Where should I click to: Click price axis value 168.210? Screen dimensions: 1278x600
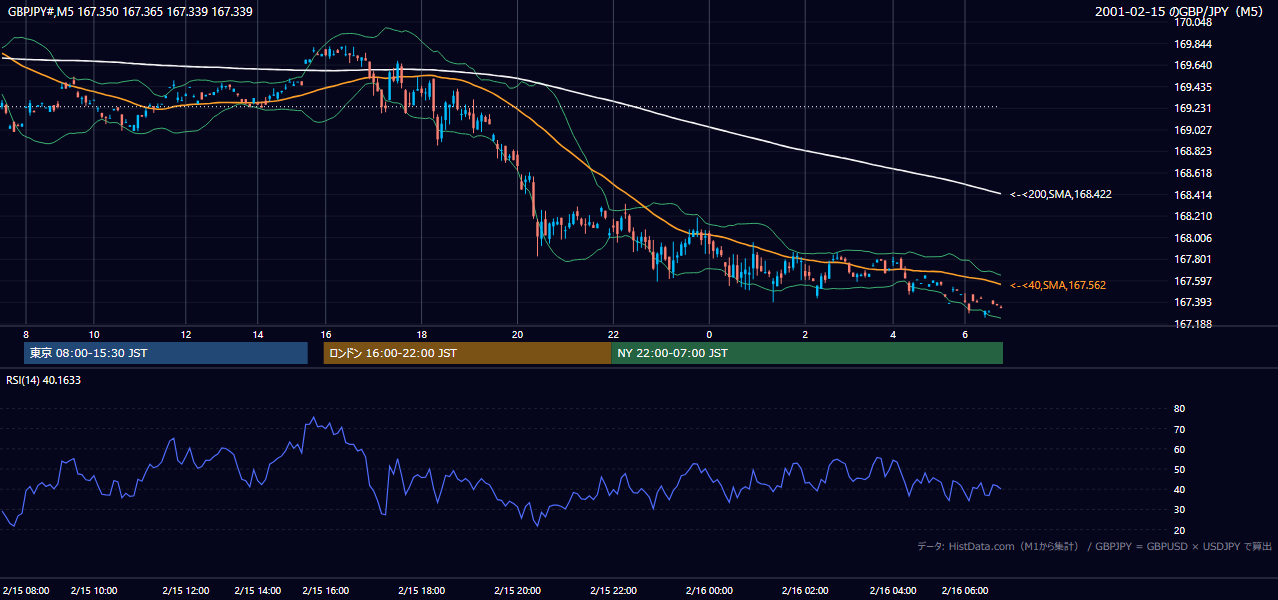click(x=1193, y=216)
